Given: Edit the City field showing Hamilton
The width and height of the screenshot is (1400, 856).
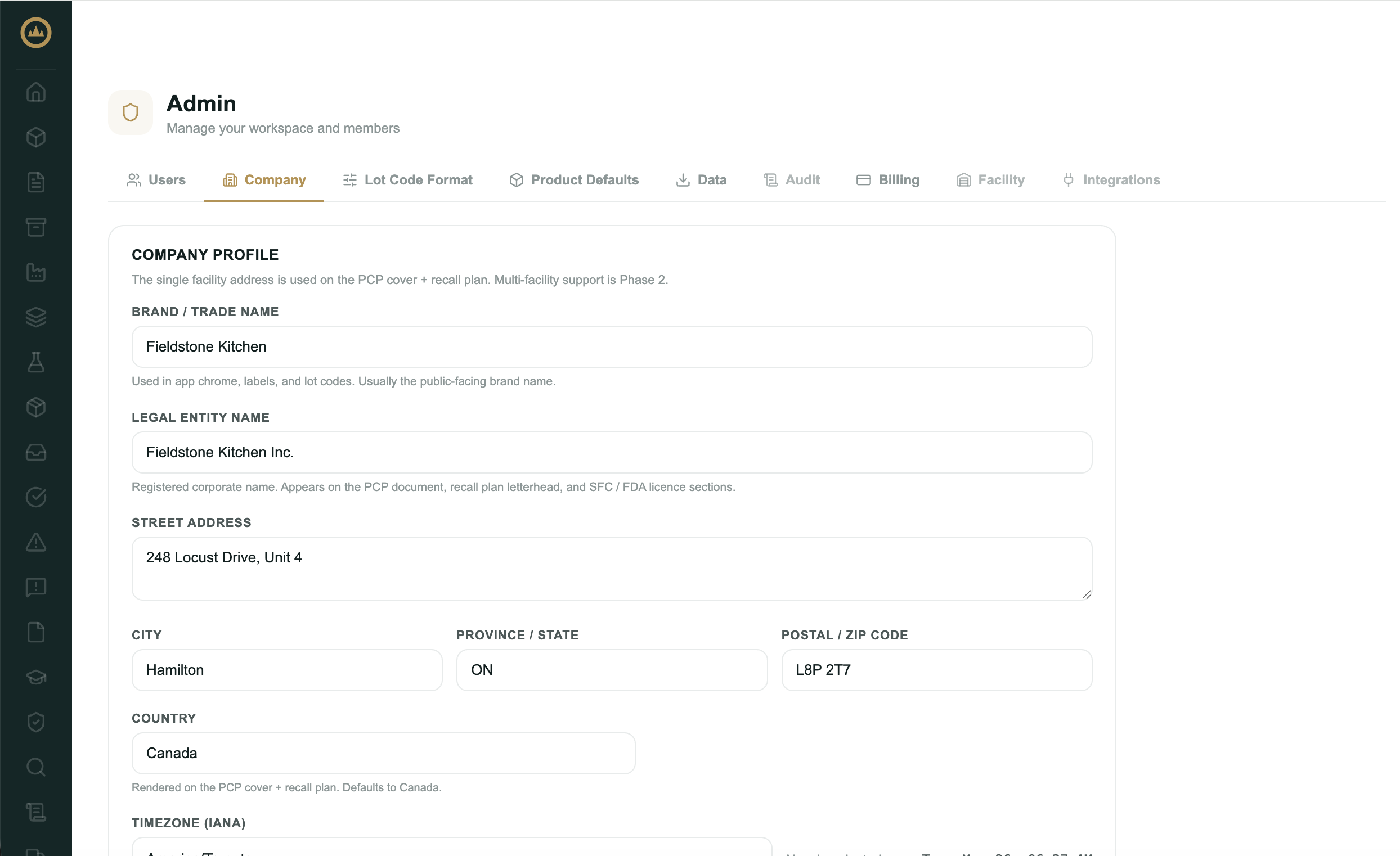Looking at the screenshot, I should coord(287,670).
